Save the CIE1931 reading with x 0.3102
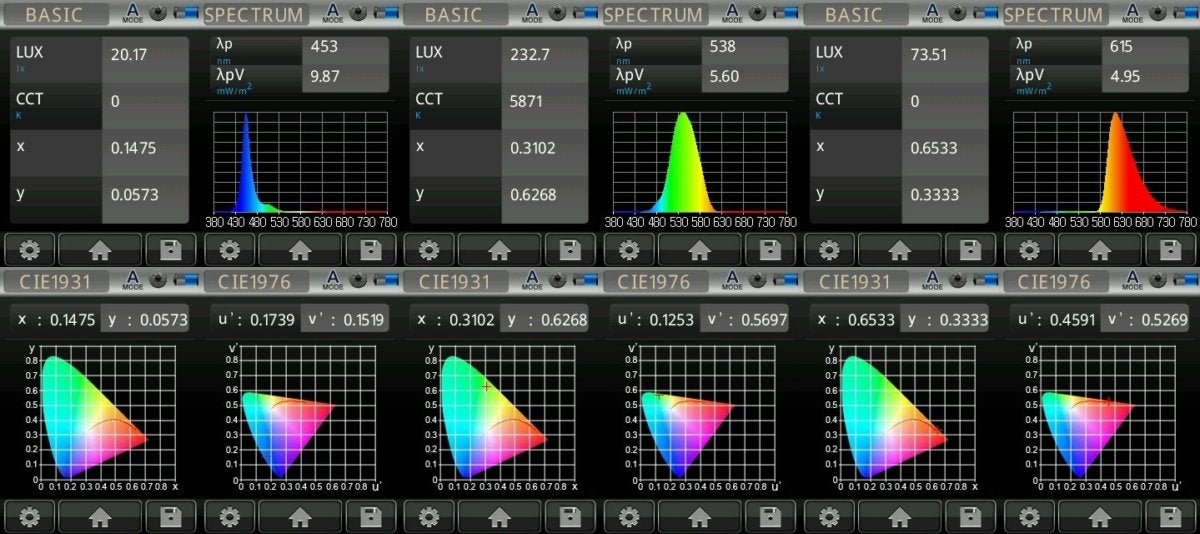Screen dimensions: 1200x534 pos(571,516)
